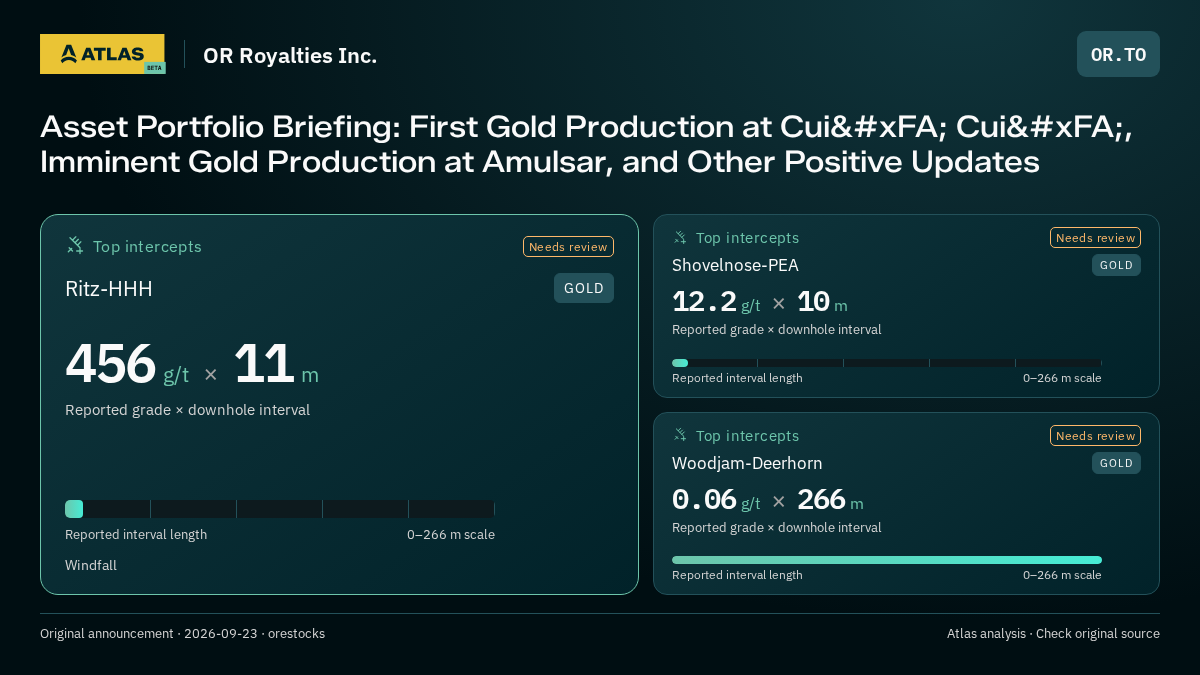Click Top intercepts label in Woodjam-Deerhorn card
Screen dimensions: 1200x675
coord(748,436)
